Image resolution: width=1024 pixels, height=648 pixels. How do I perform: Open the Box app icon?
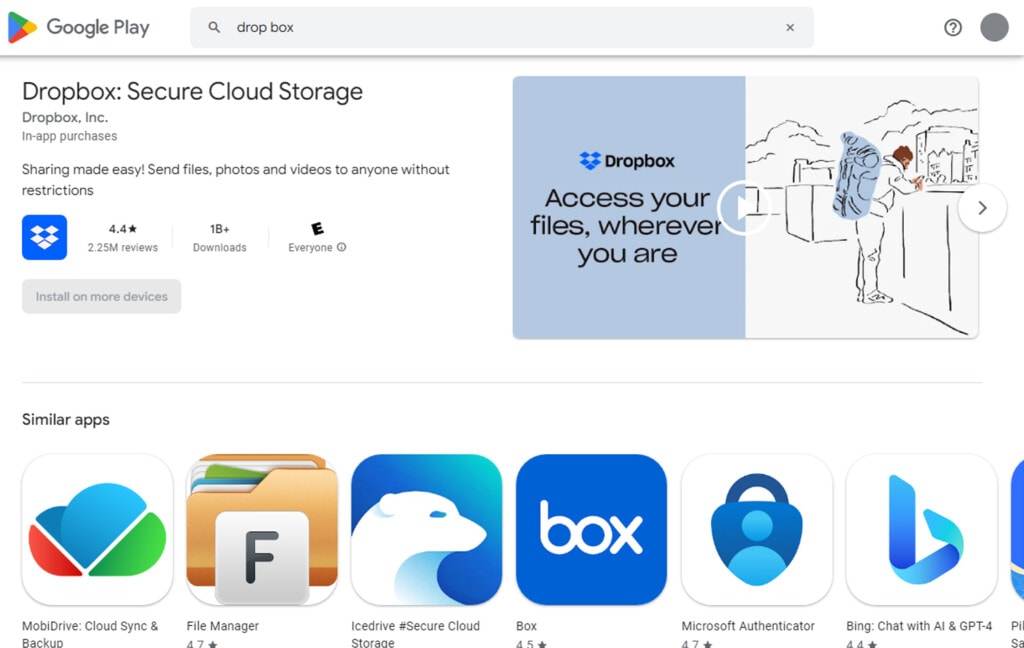click(x=592, y=530)
